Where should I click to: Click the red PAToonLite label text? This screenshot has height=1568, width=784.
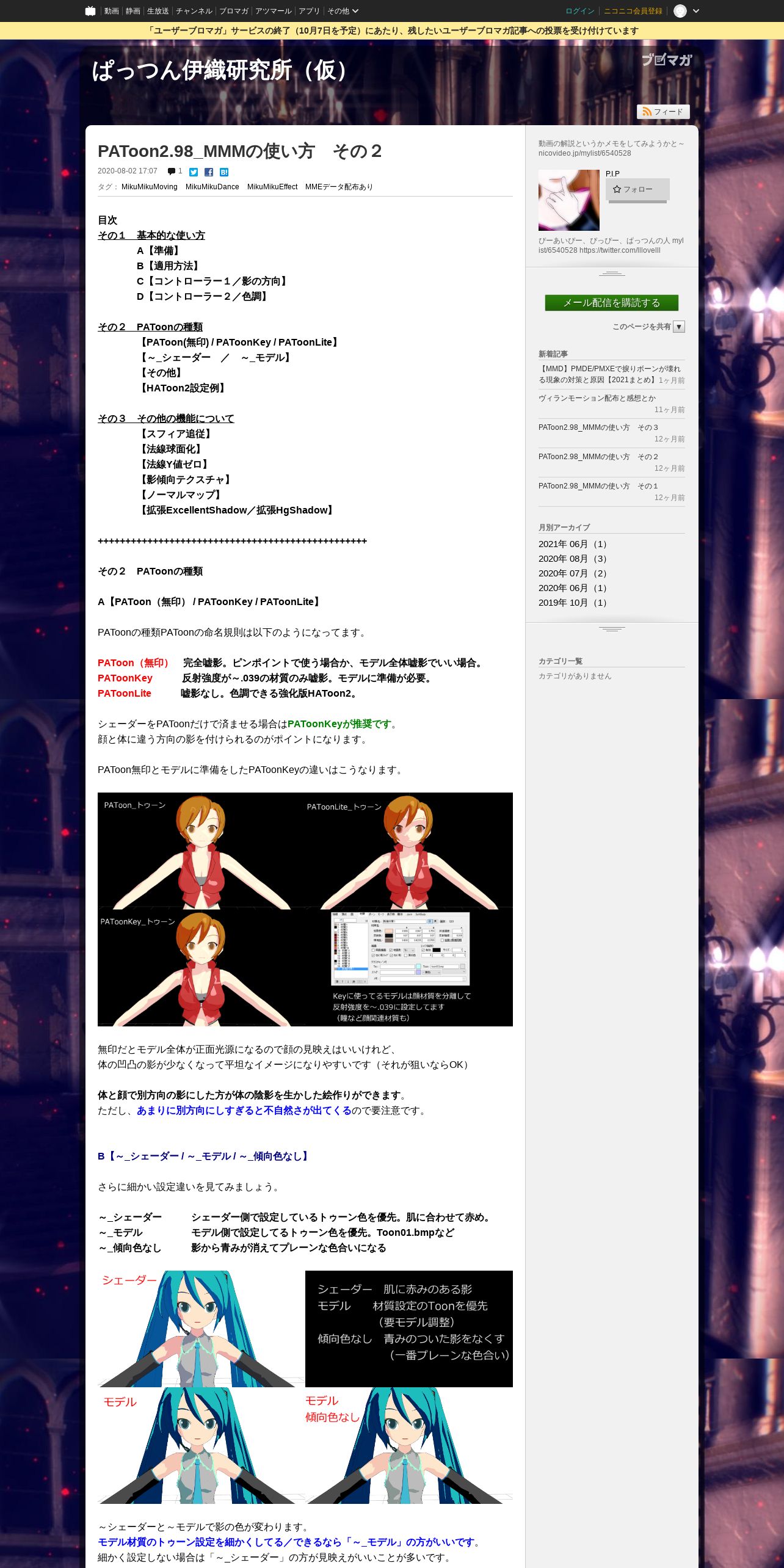click(125, 694)
